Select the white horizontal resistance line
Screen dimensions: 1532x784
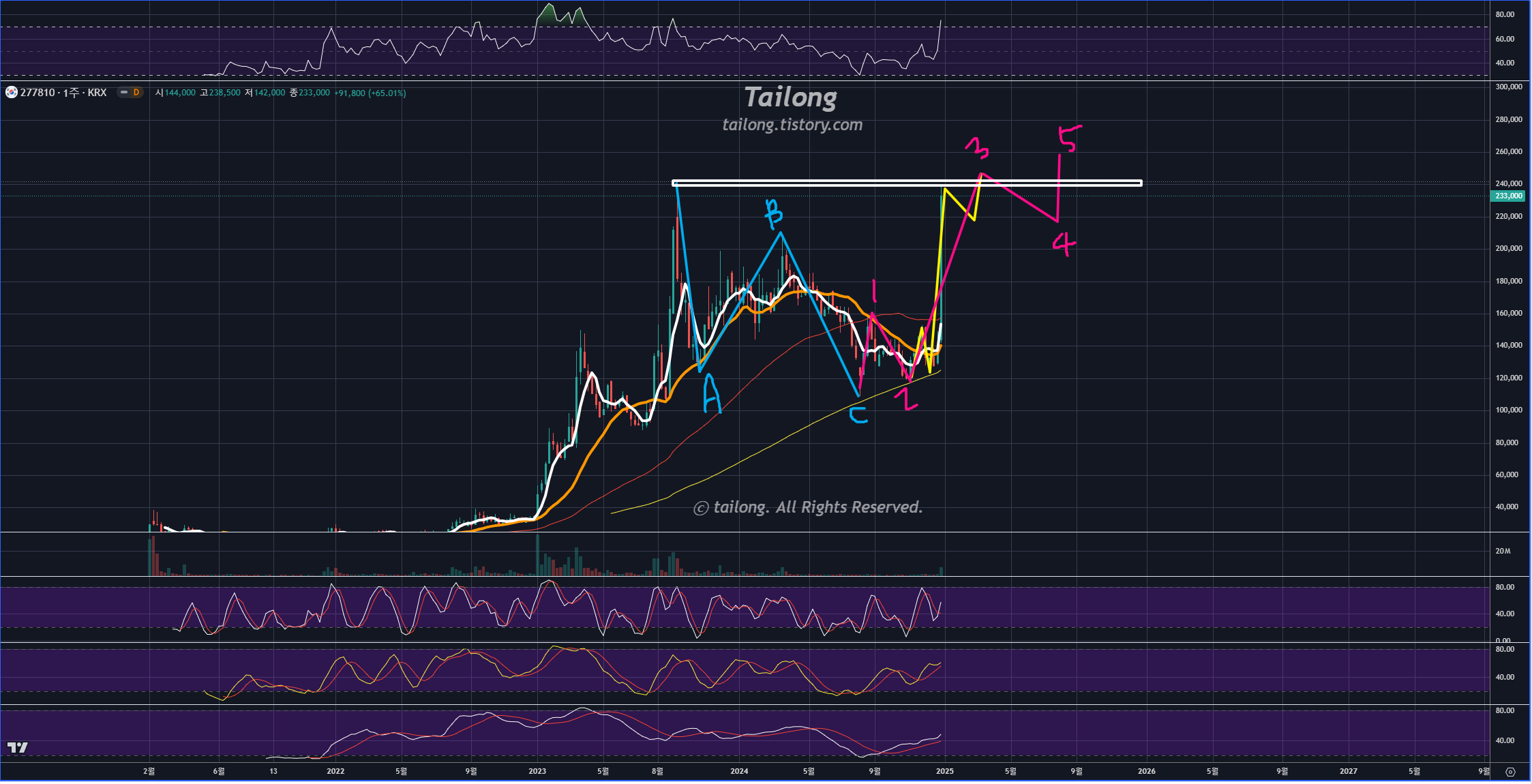pyautogui.click(x=818, y=183)
